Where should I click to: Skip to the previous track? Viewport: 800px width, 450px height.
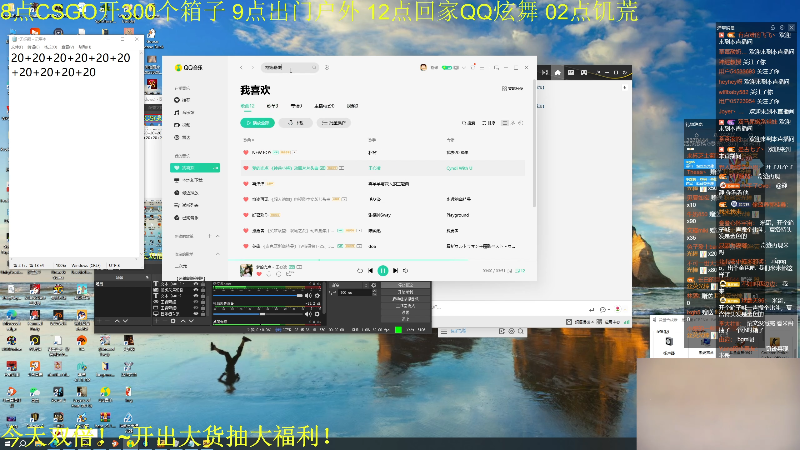370,271
